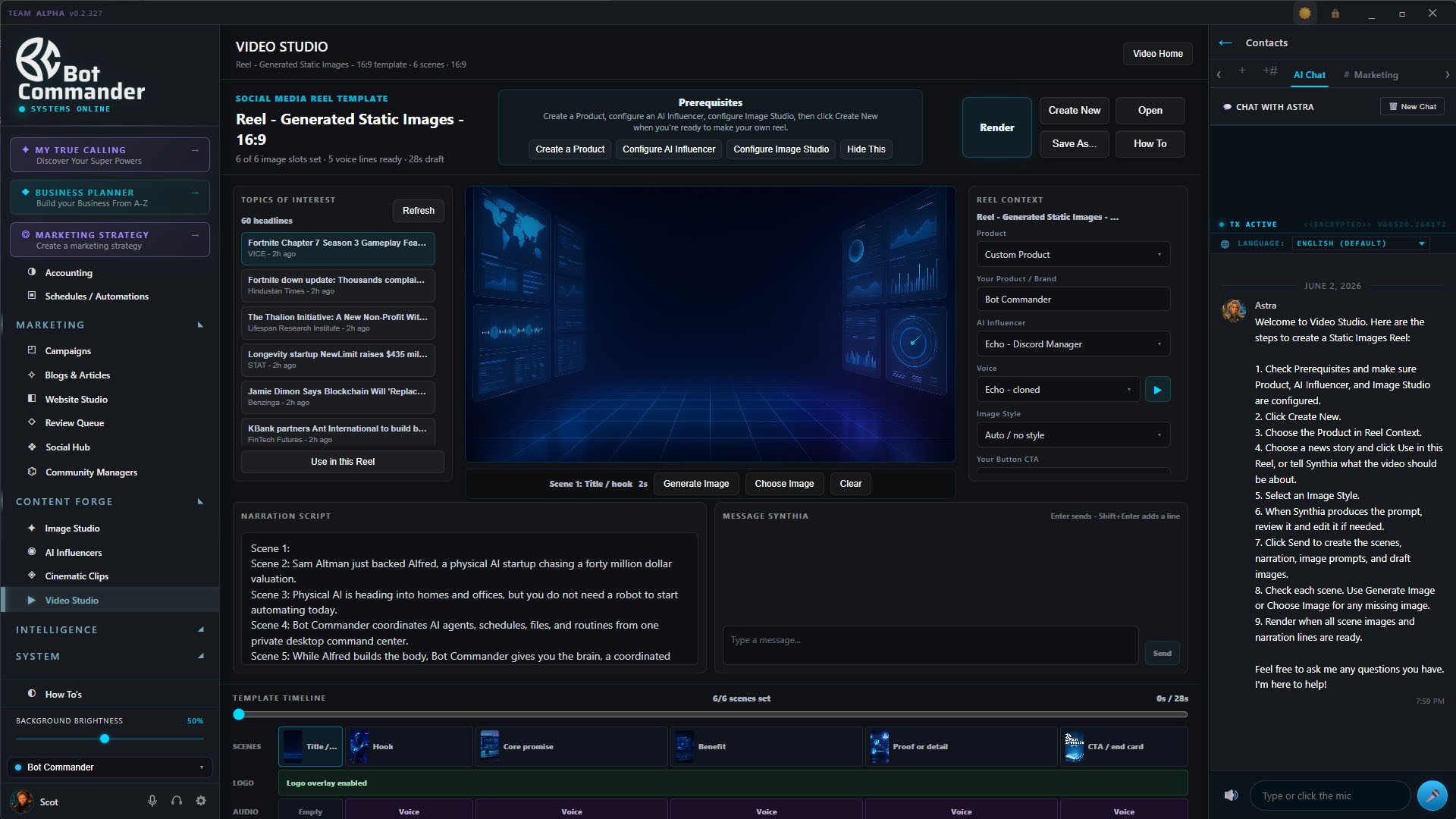
Task: Click the AI Influencers icon
Action: tap(32, 551)
